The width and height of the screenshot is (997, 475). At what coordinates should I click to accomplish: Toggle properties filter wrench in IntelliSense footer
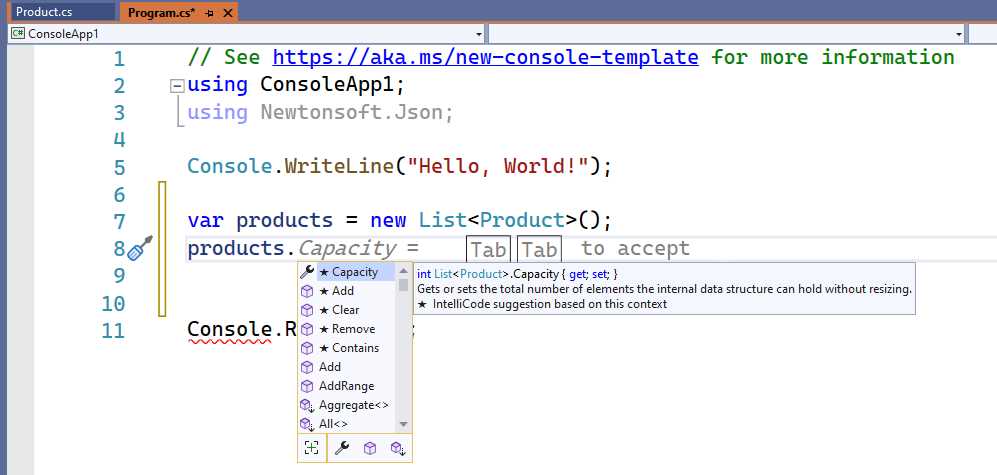342,448
